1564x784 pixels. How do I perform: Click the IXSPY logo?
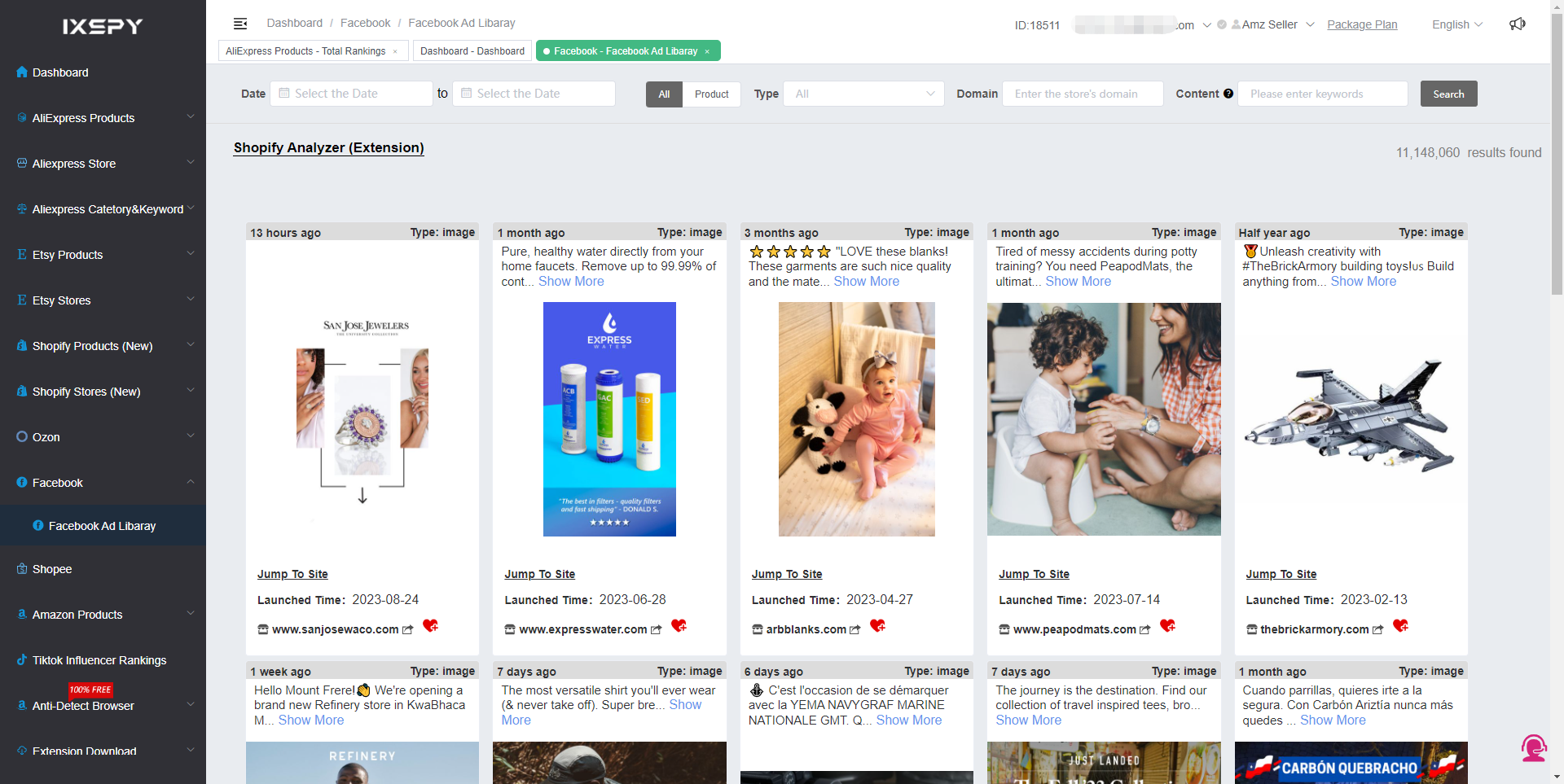pyautogui.click(x=103, y=27)
